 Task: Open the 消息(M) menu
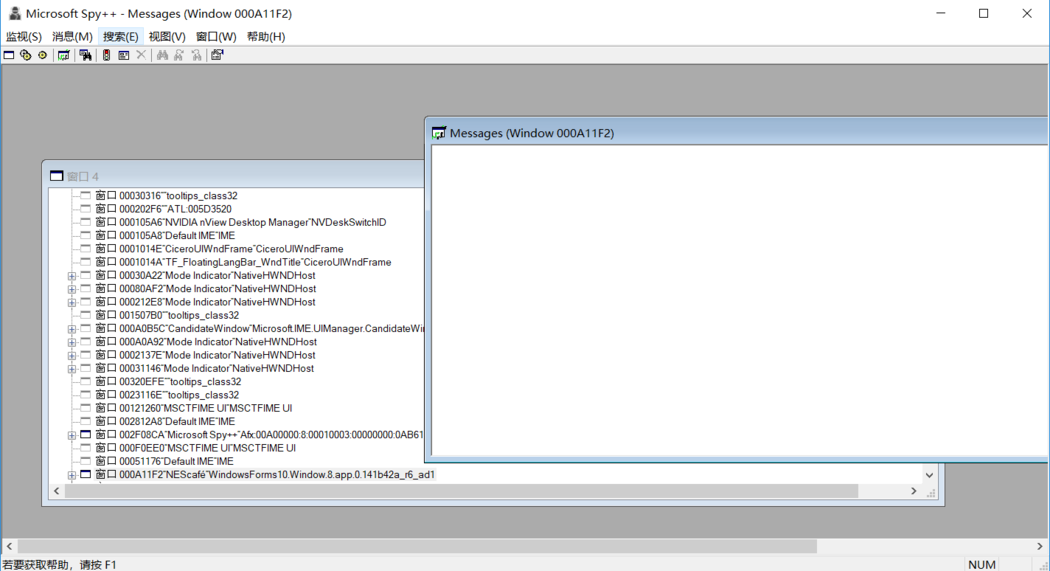(72, 37)
